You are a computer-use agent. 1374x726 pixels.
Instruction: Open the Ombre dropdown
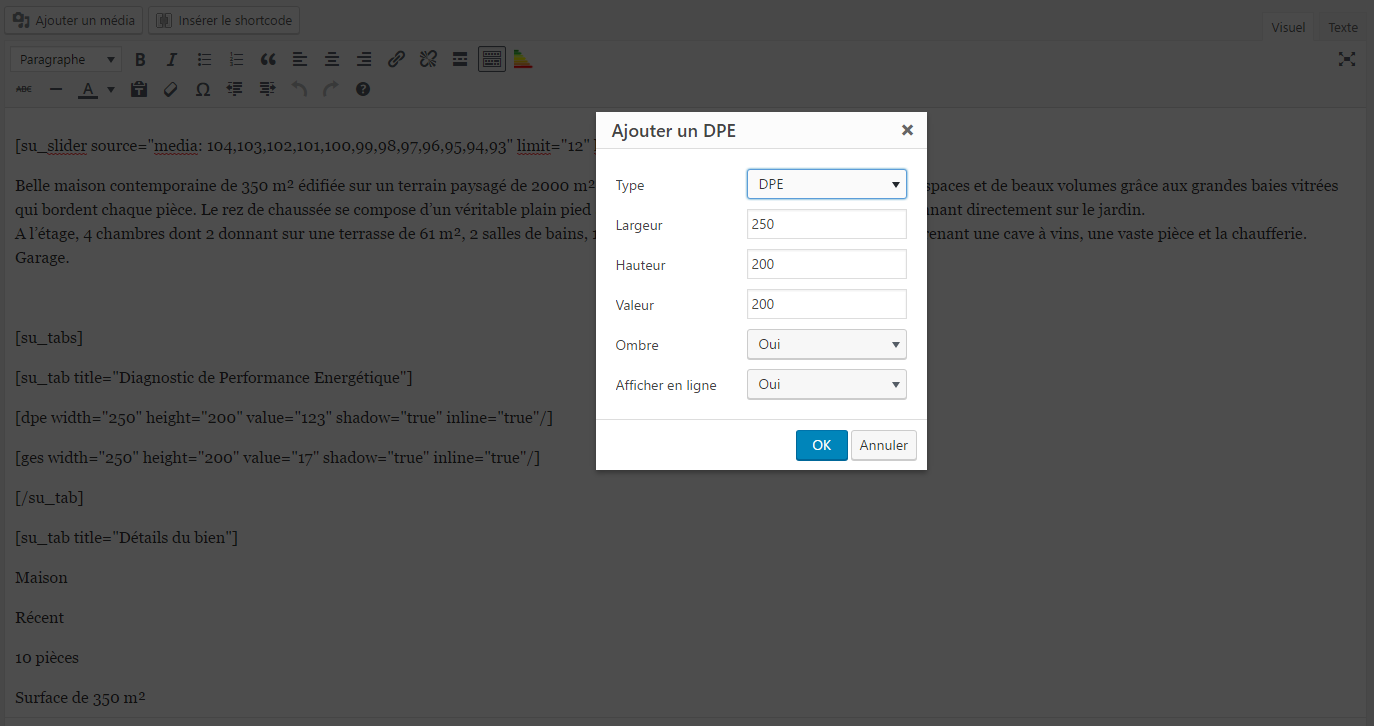(x=827, y=344)
